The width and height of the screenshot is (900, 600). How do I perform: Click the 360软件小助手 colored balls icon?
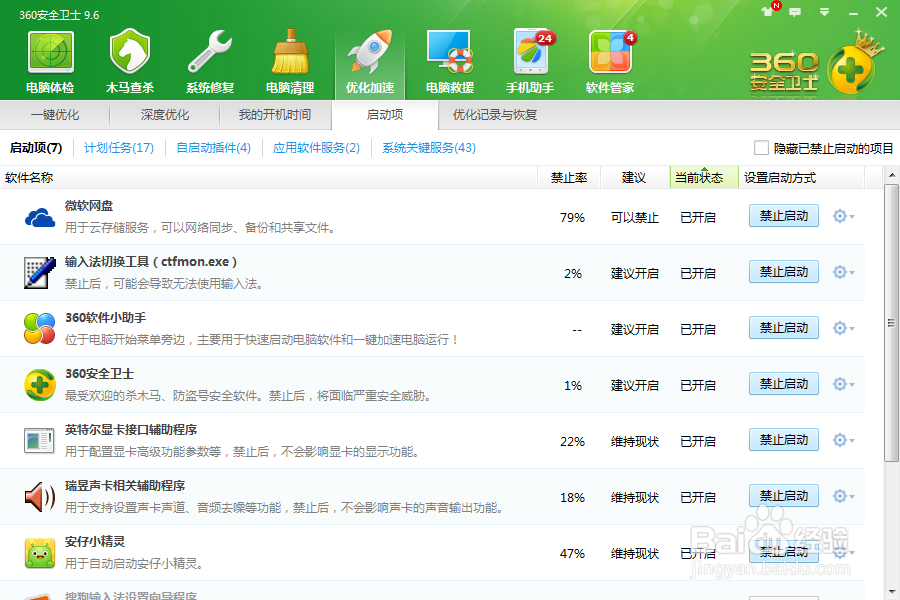pyautogui.click(x=40, y=328)
